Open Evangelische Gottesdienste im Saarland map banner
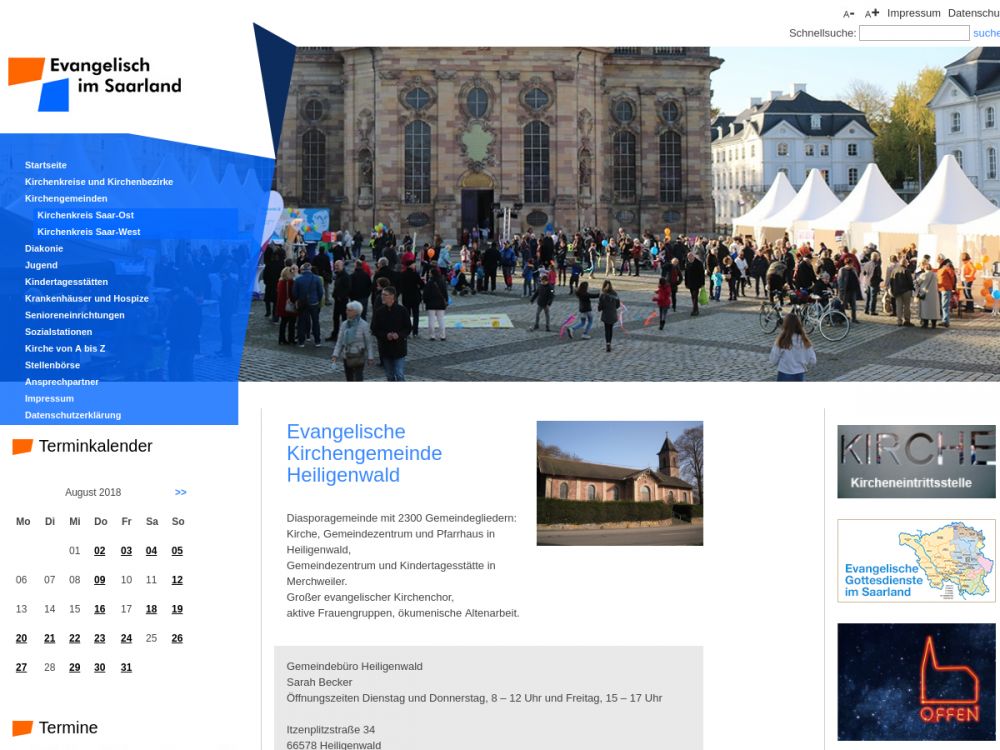The width and height of the screenshot is (1000, 750). [x=916, y=561]
